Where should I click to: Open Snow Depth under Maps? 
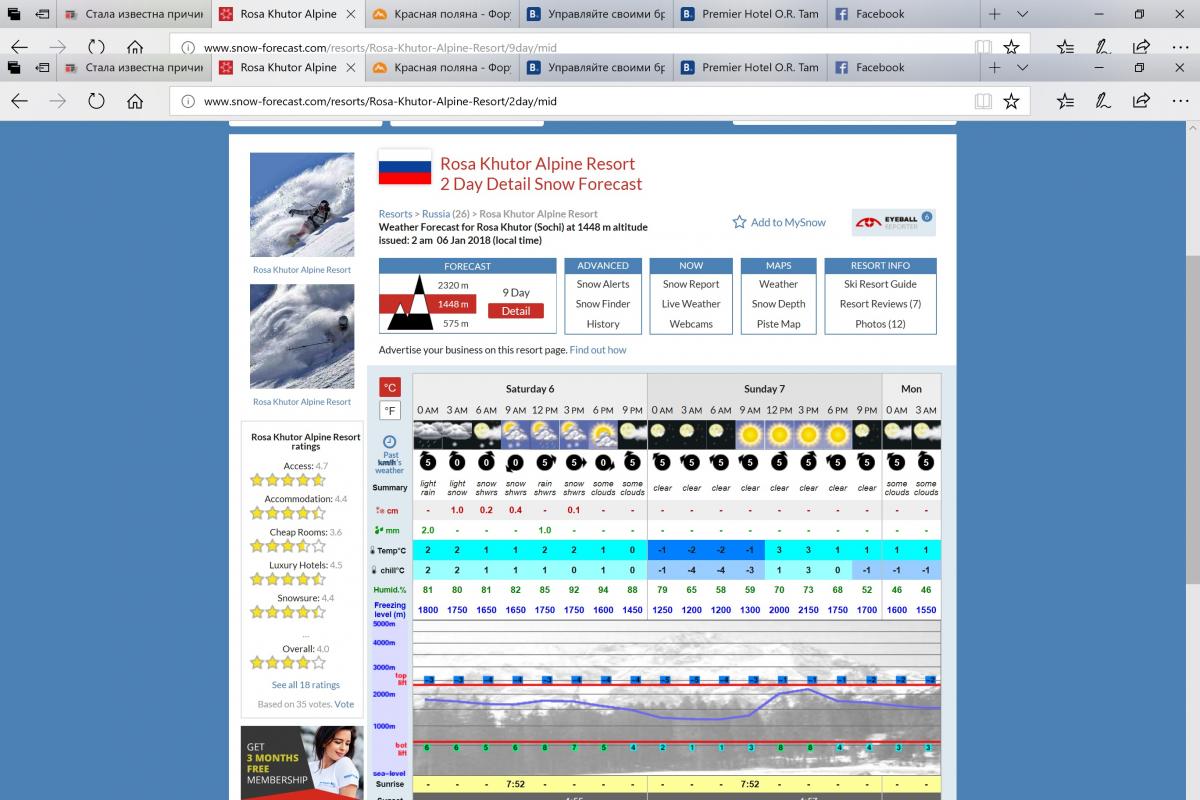(x=778, y=304)
